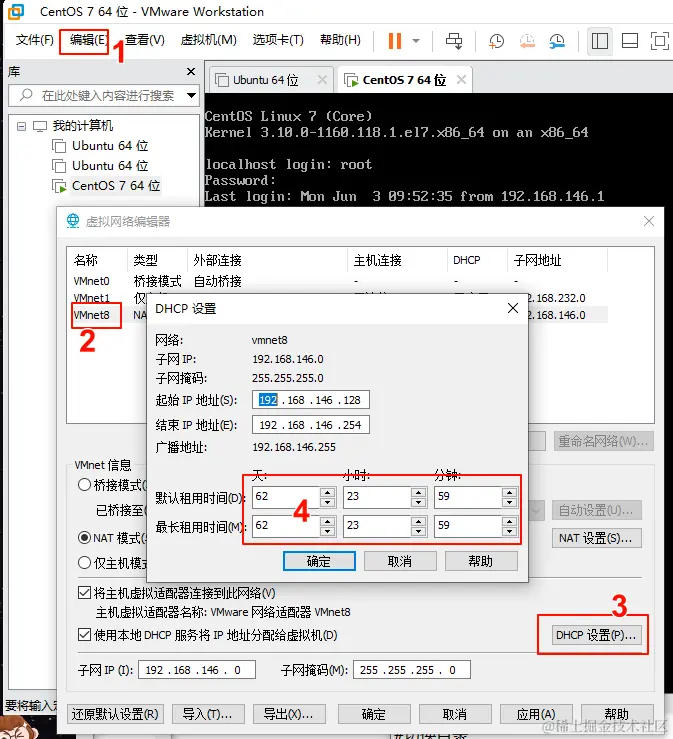Screen dimensions: 673x739
Task: Increase default lease days value
Action: [328, 492]
